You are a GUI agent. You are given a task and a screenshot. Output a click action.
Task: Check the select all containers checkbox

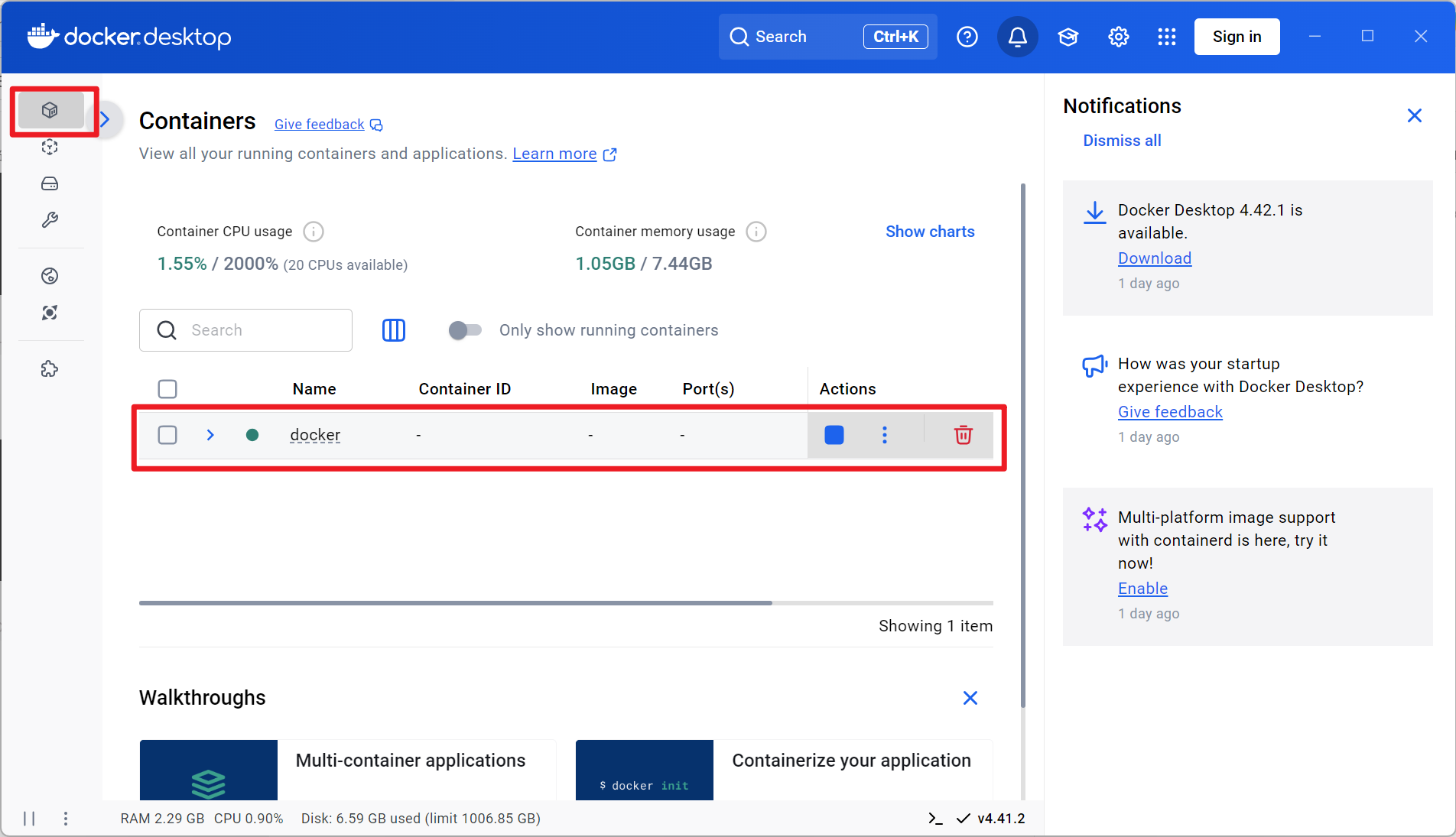click(x=167, y=389)
